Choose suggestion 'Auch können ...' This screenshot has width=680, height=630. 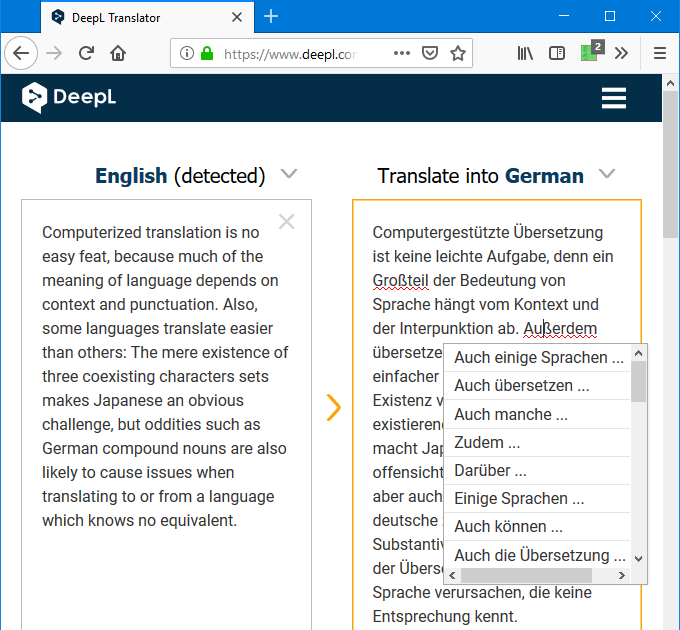click(x=537, y=527)
